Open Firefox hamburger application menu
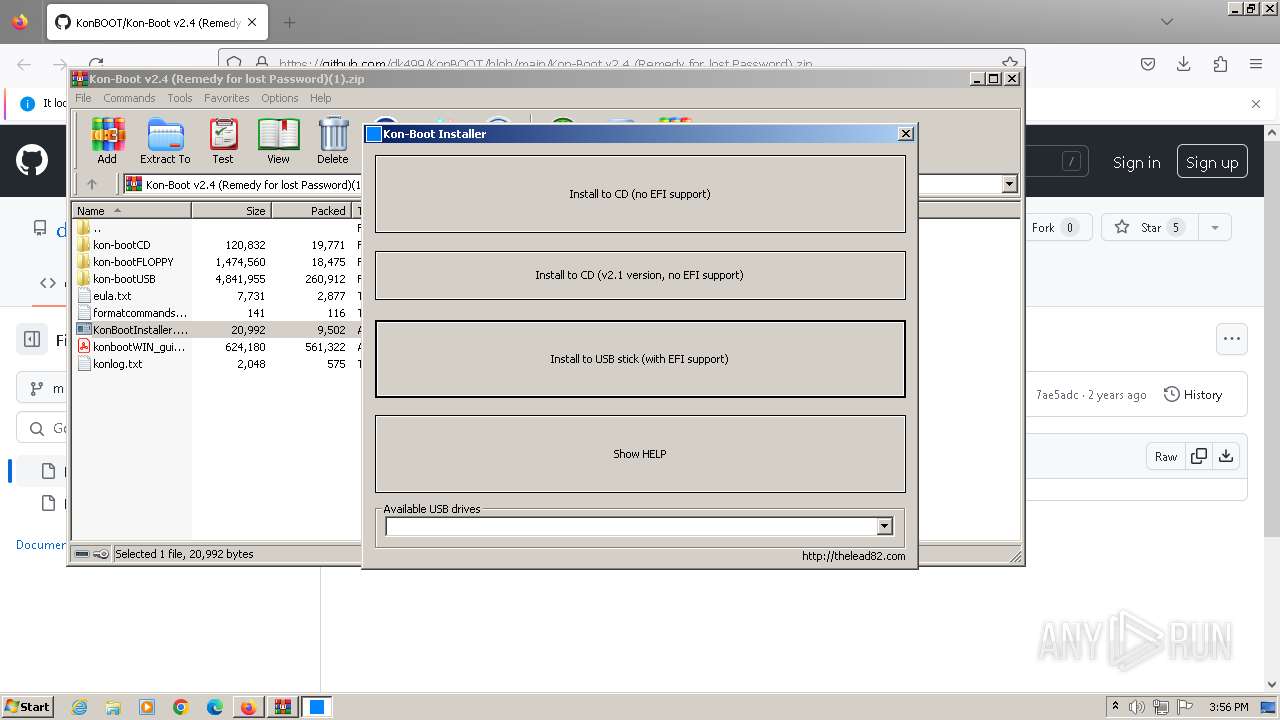1280x720 pixels. click(x=1256, y=64)
